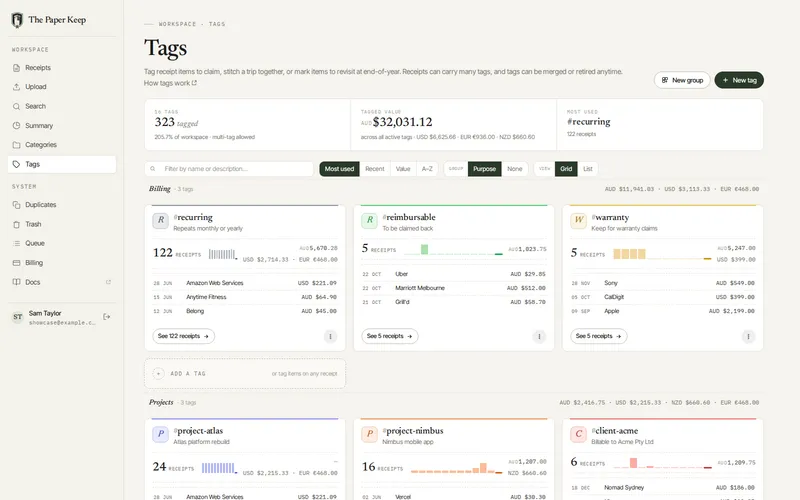Open the Categories folder icon
Viewport: 800px width, 500px height.
point(16,145)
